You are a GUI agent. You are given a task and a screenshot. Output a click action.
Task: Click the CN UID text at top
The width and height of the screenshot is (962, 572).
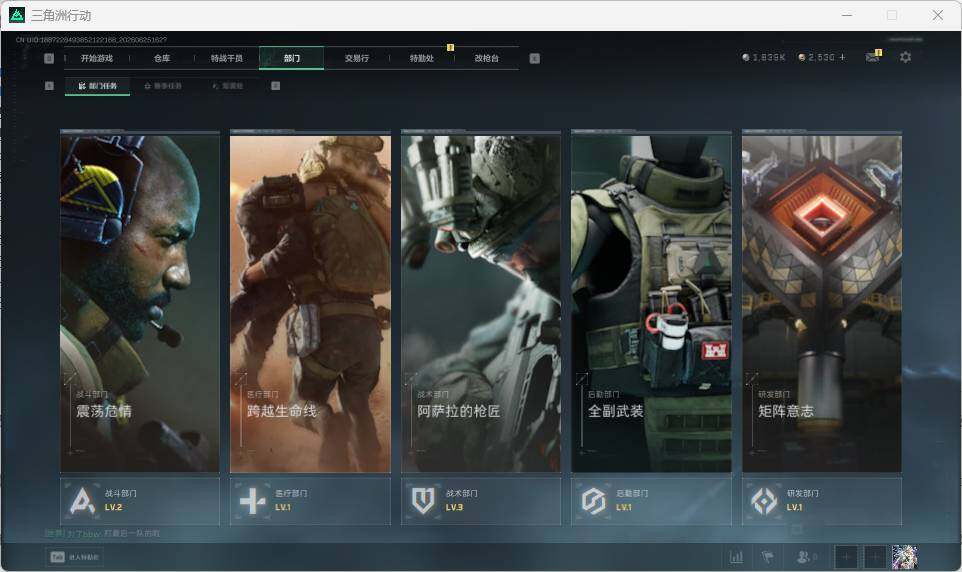click(91, 39)
